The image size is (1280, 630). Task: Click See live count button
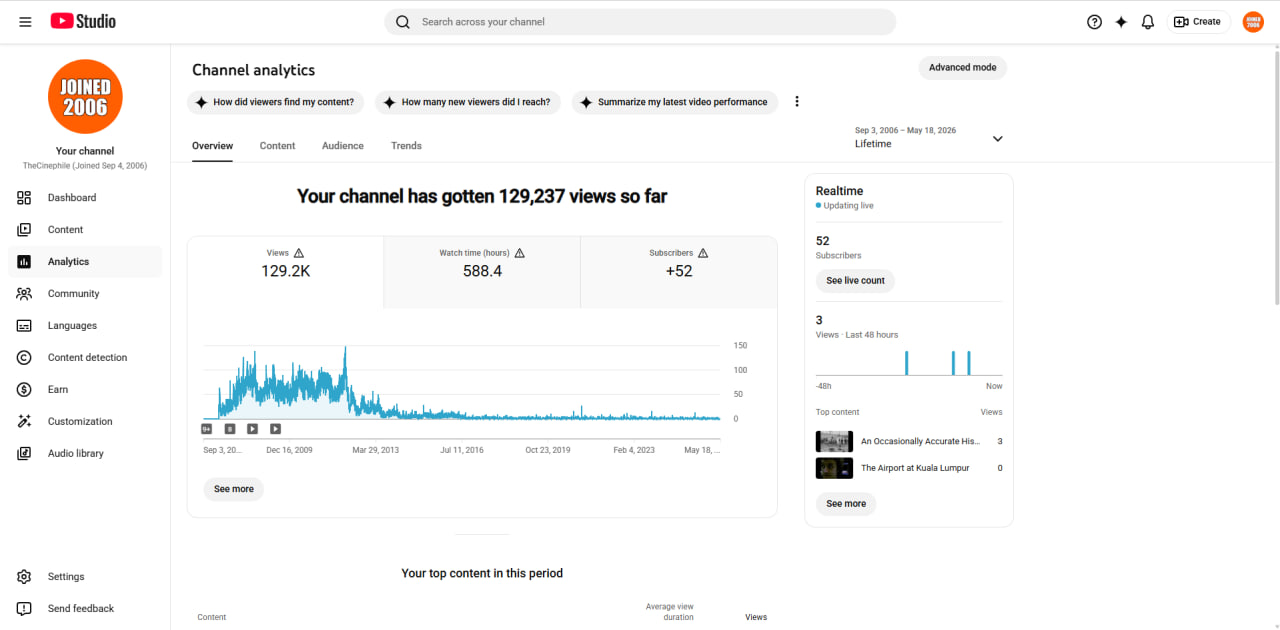click(855, 281)
